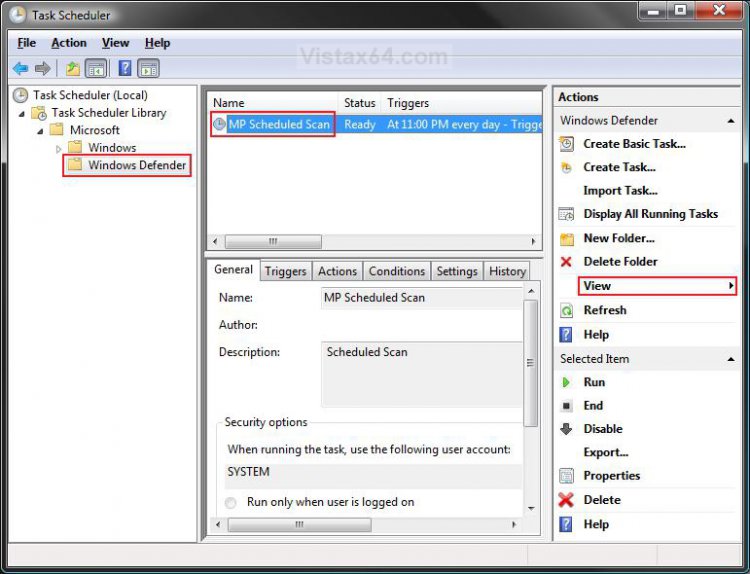Click the gray Forward arrow toolbar icon
Viewport: 750px width, 574px height.
(43, 68)
